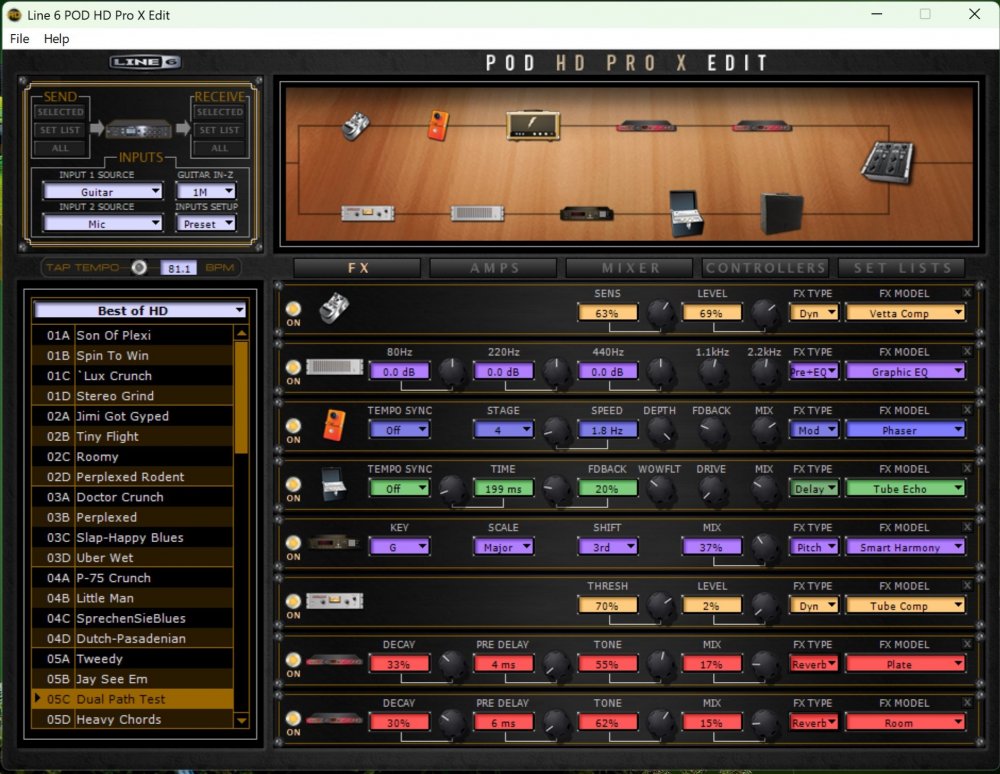
Task: Open the Input 1 Source Guitar dropdown
Action: coord(103,192)
